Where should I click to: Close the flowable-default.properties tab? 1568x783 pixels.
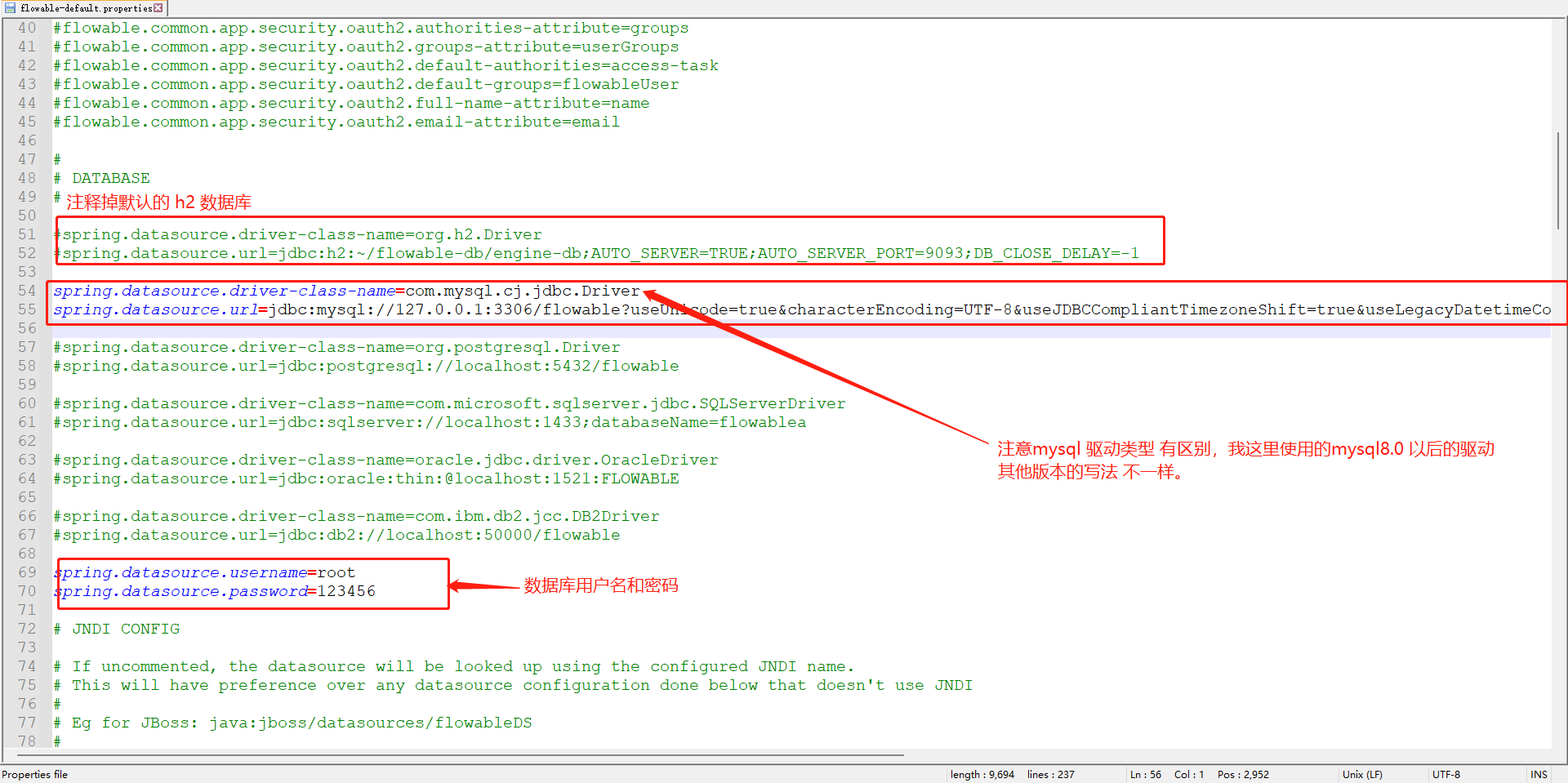coord(158,7)
